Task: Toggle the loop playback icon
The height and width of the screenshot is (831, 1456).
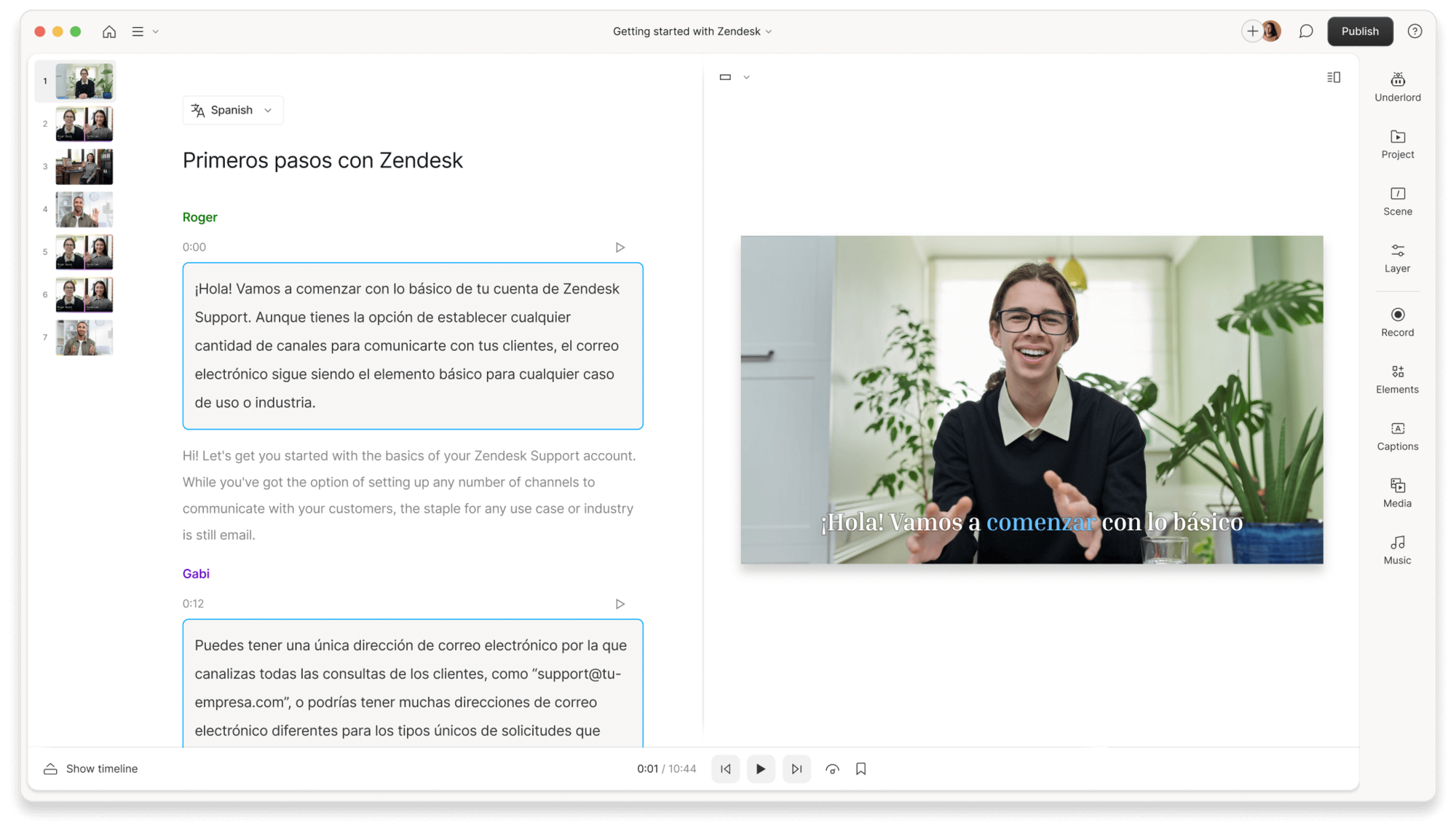Action: pyautogui.click(x=832, y=769)
